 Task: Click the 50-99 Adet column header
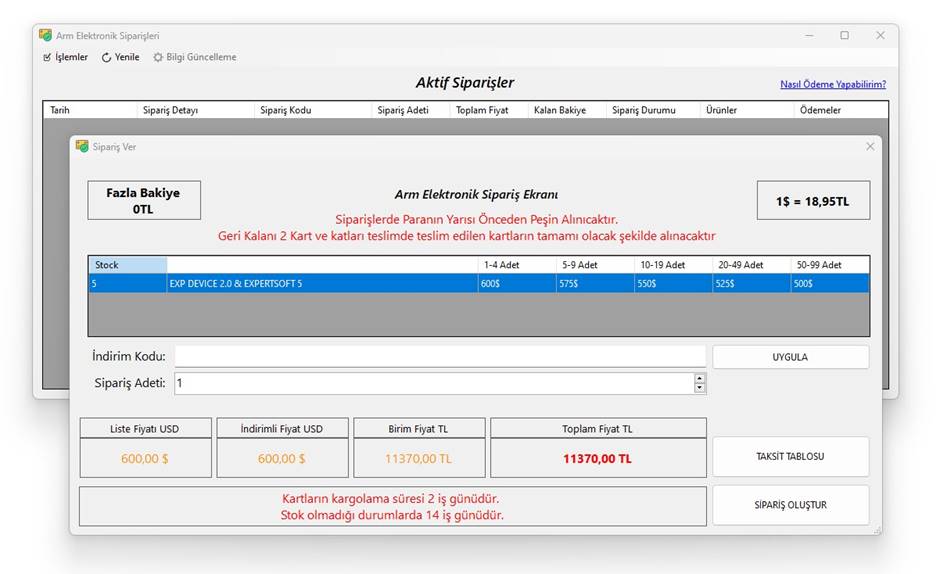tap(828, 265)
